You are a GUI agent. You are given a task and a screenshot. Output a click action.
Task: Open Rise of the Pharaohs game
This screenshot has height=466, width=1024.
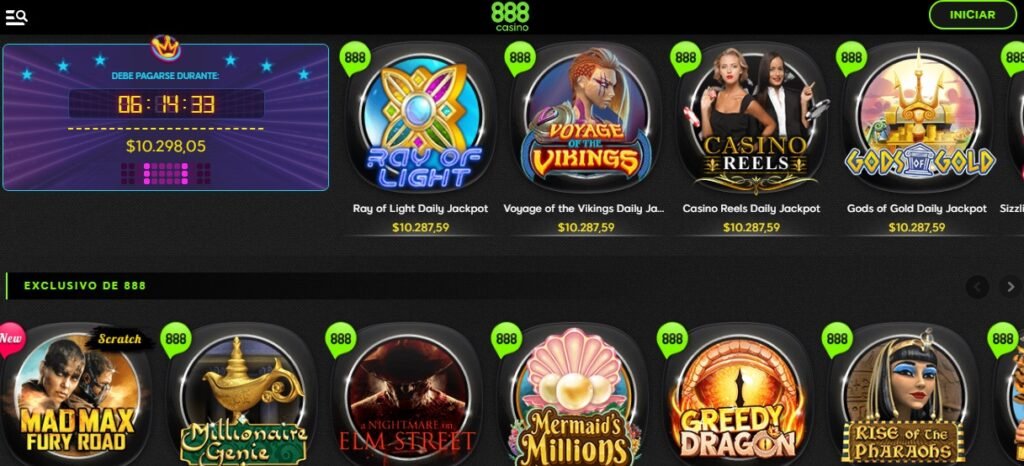[904, 394]
